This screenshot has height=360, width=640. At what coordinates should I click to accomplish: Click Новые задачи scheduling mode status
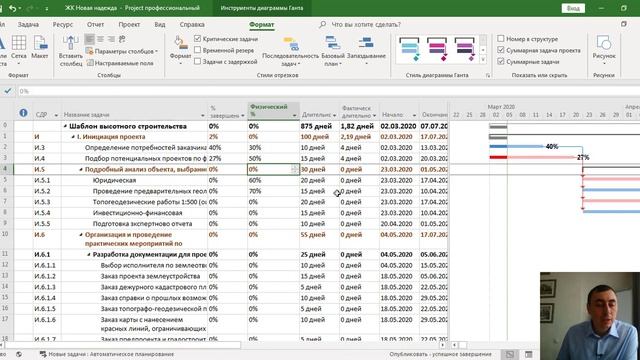pyautogui.click(x=107, y=354)
